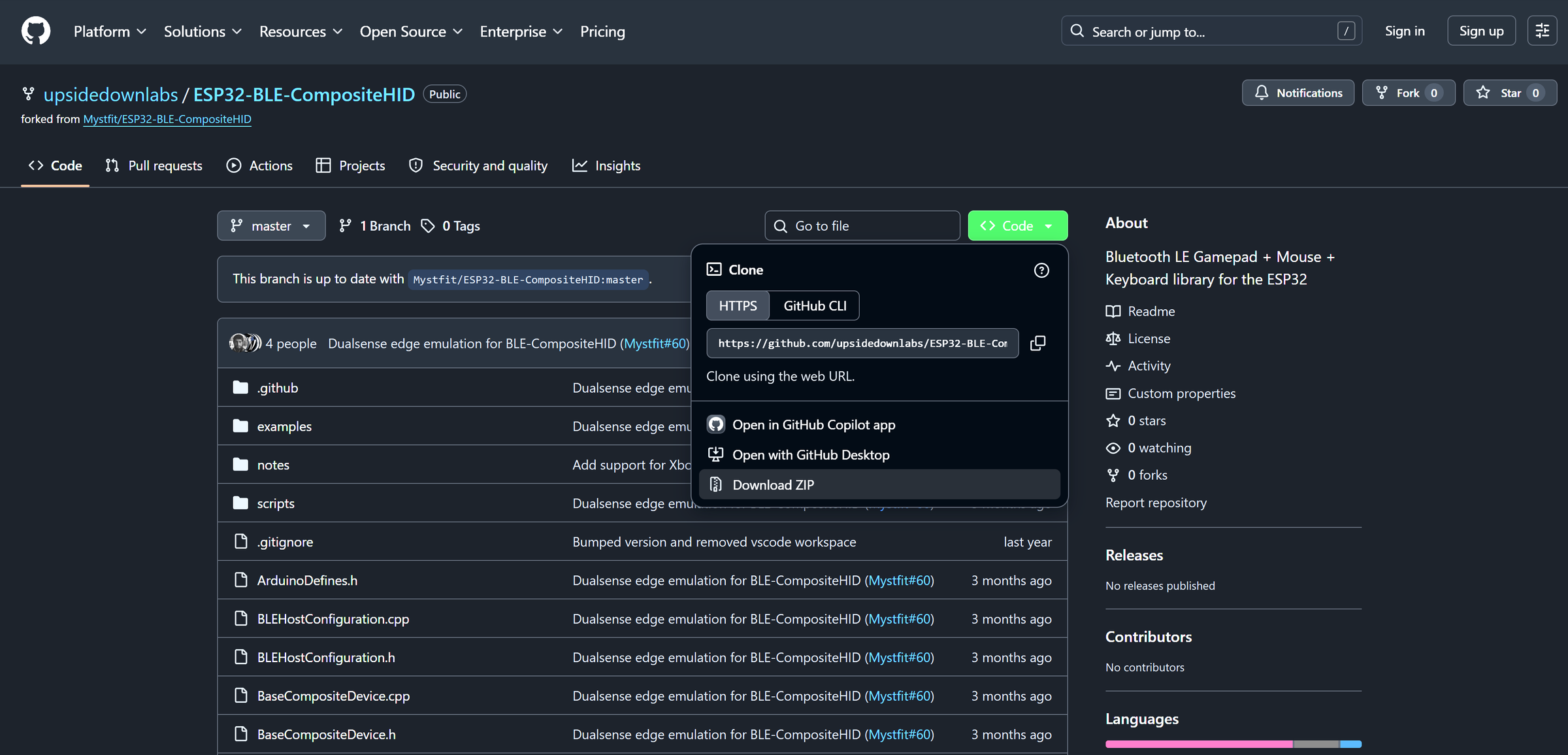This screenshot has width=1568, height=755.
Task: Select the HTTPS clone method
Action: point(738,306)
